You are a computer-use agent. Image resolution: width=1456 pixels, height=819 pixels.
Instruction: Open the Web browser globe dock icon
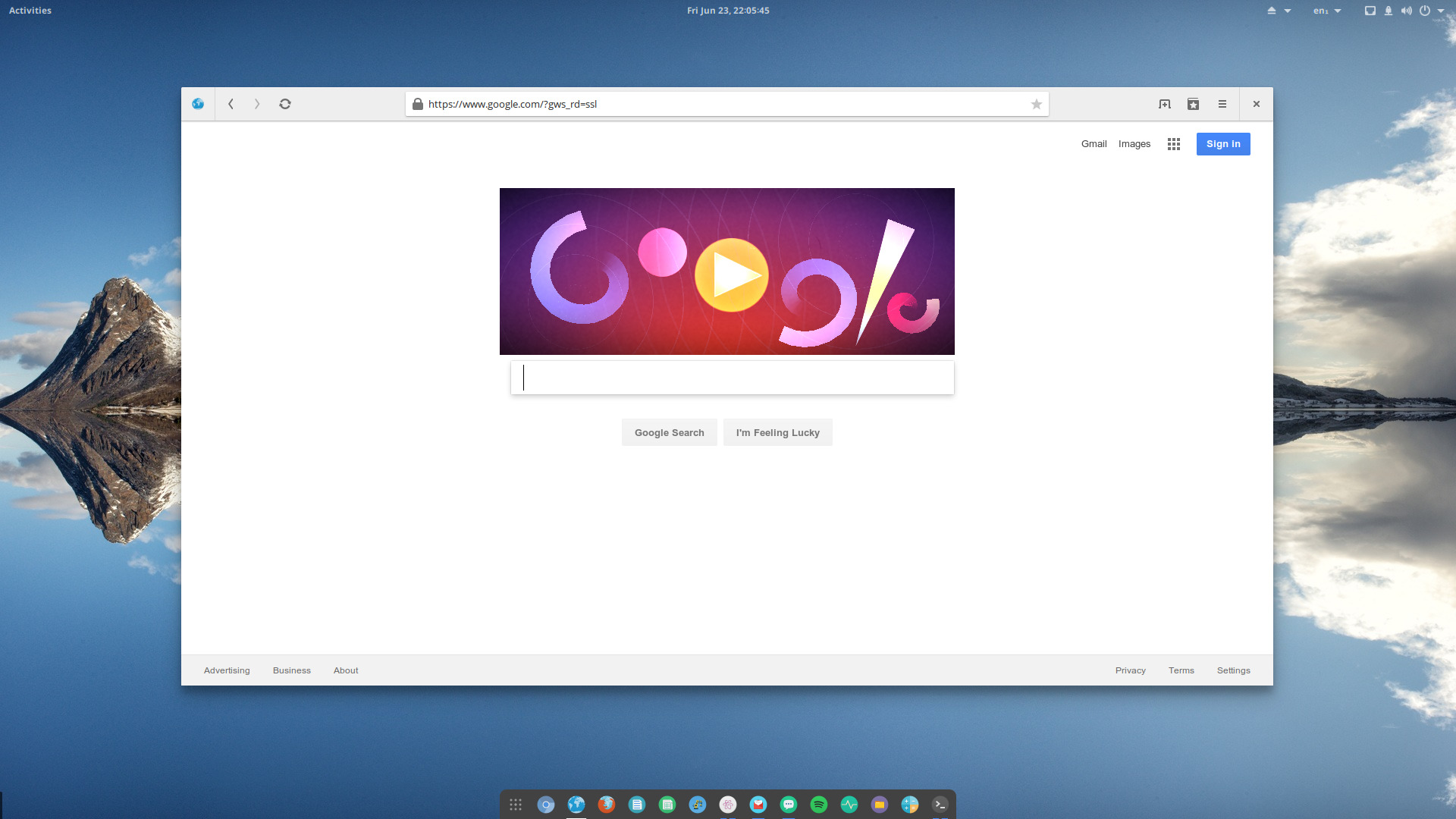576,805
